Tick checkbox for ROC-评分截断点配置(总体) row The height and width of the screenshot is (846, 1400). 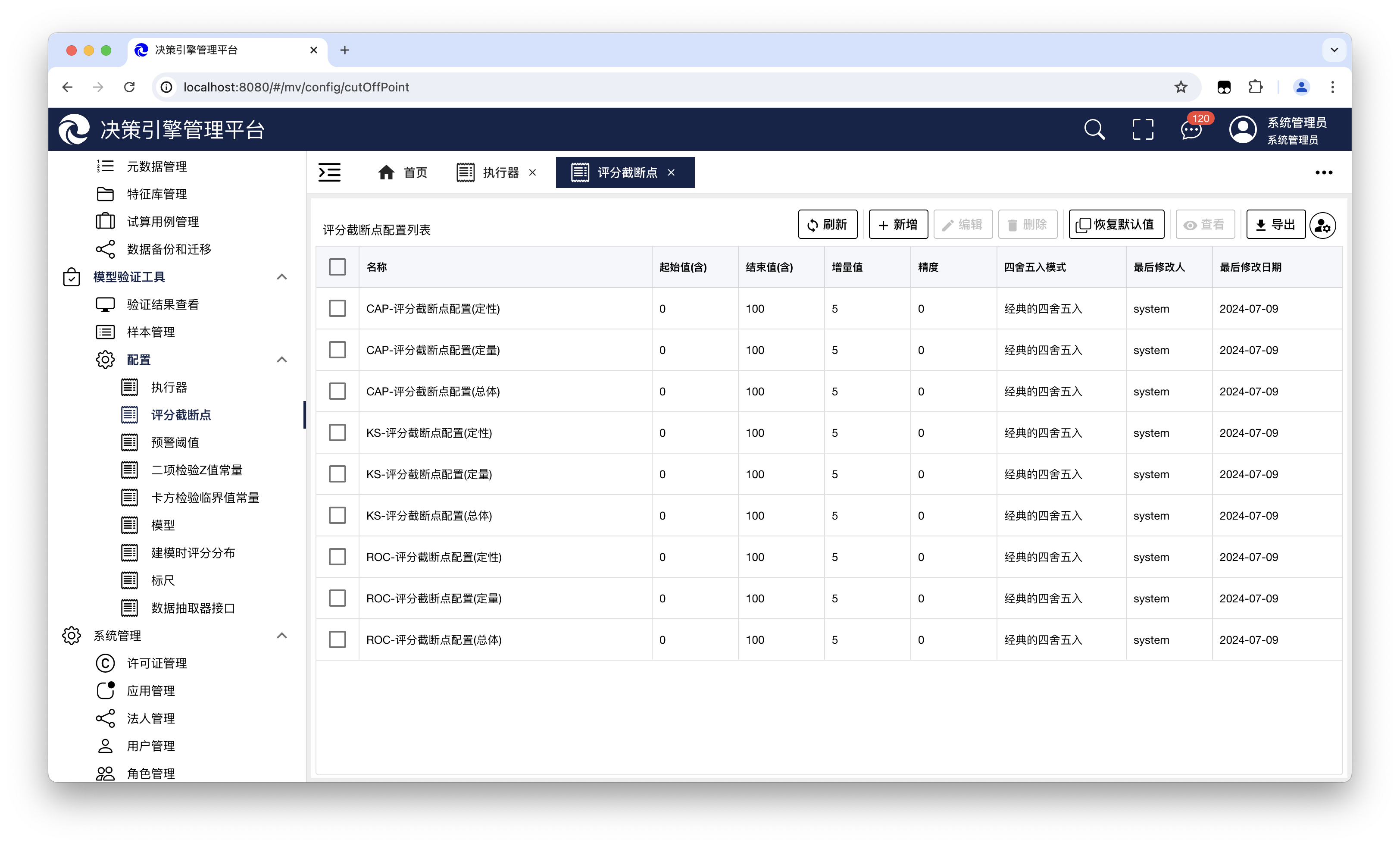337,639
